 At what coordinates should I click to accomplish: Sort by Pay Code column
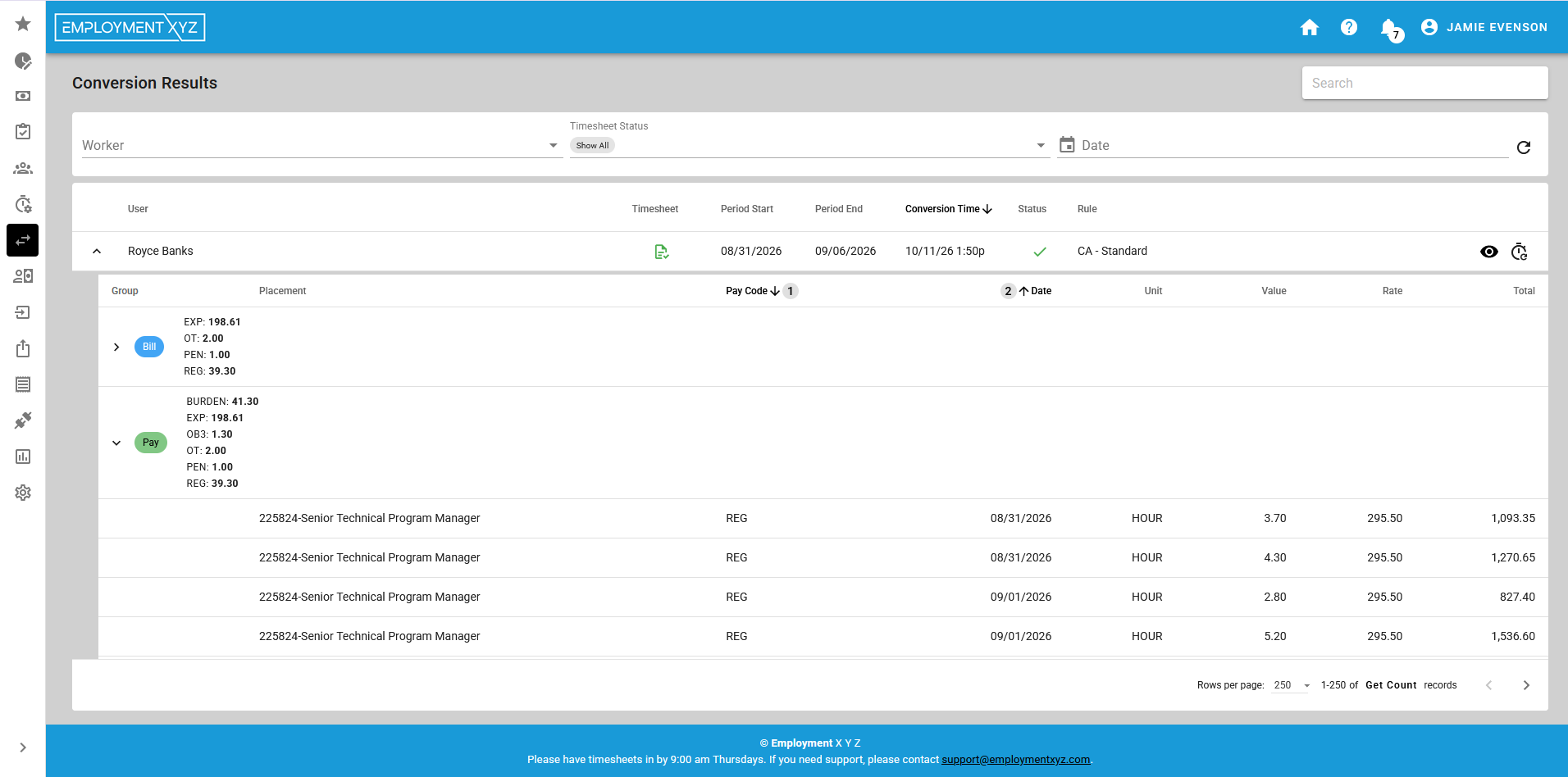click(752, 291)
